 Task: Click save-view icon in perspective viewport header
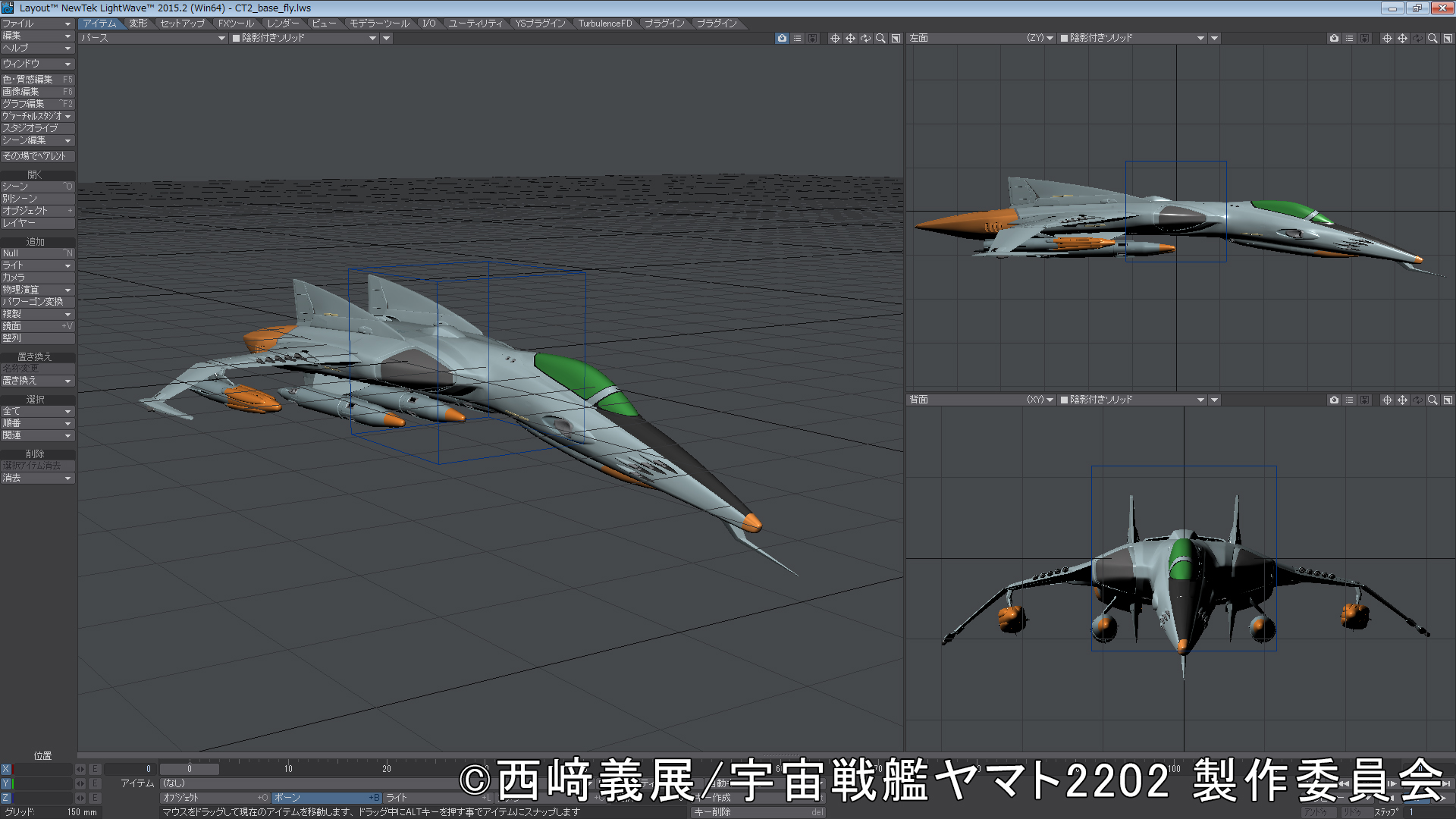(812, 38)
